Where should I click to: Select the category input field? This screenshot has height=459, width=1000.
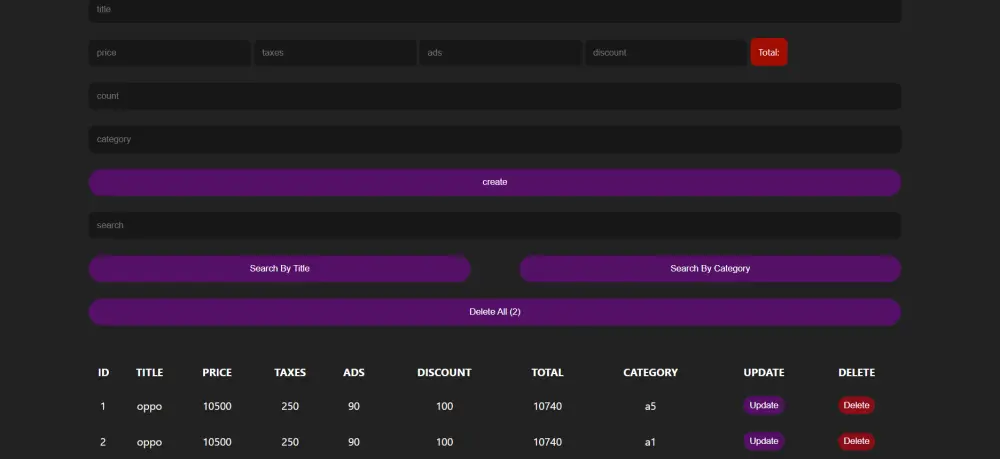tap(495, 140)
